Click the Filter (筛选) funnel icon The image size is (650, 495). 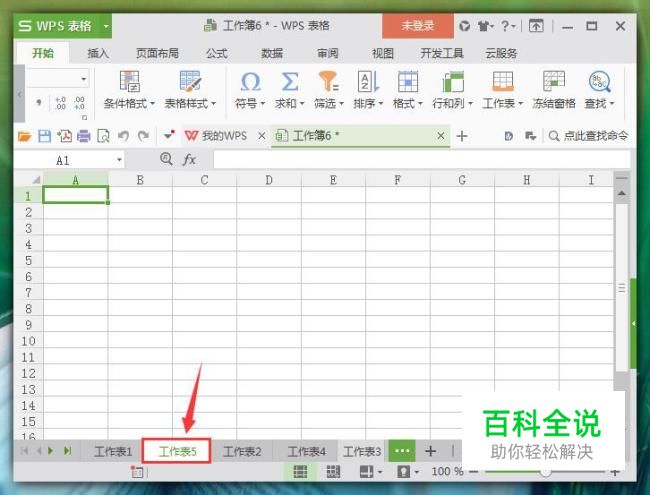328,81
